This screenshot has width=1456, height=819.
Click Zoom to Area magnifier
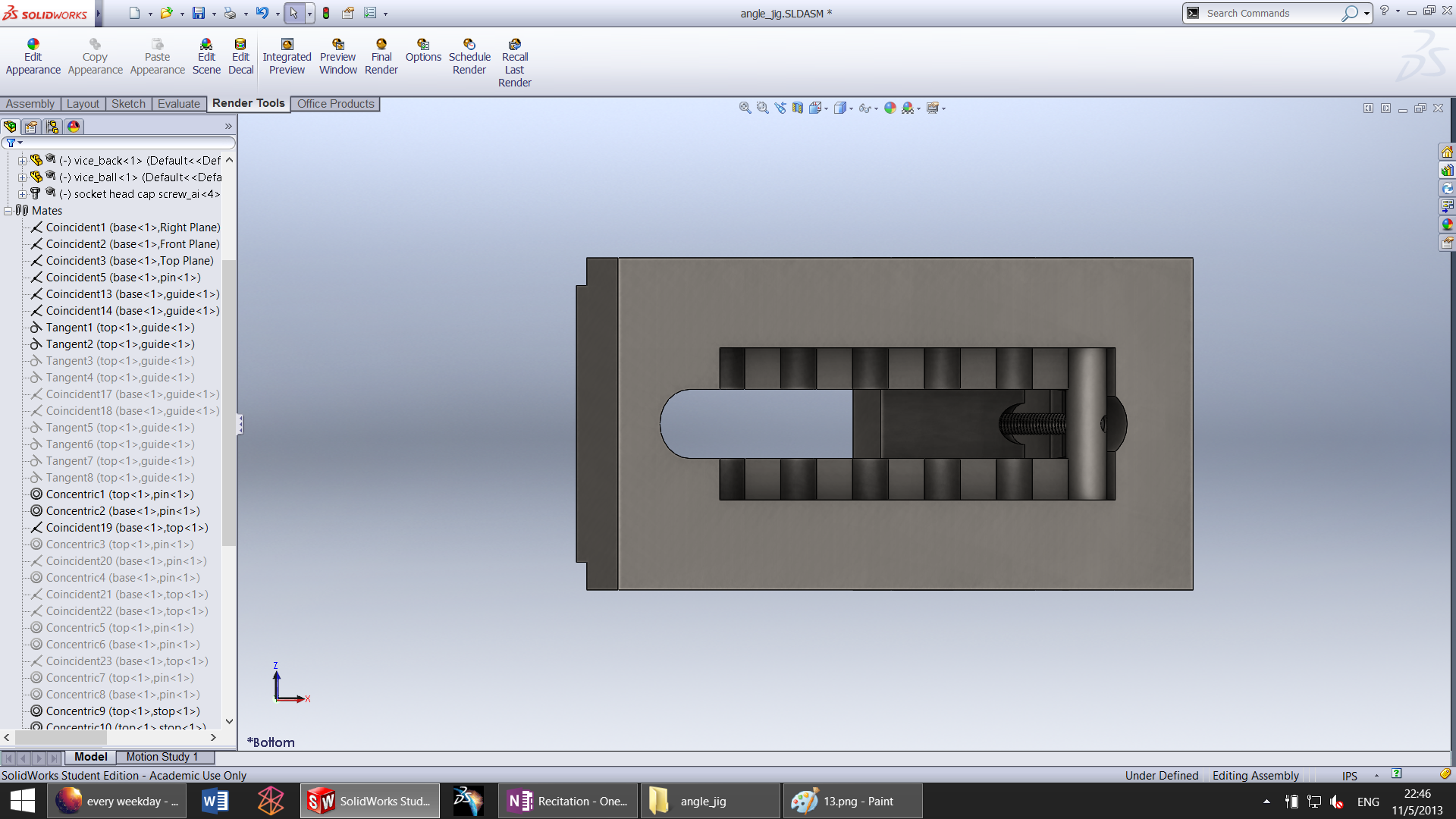coord(762,108)
